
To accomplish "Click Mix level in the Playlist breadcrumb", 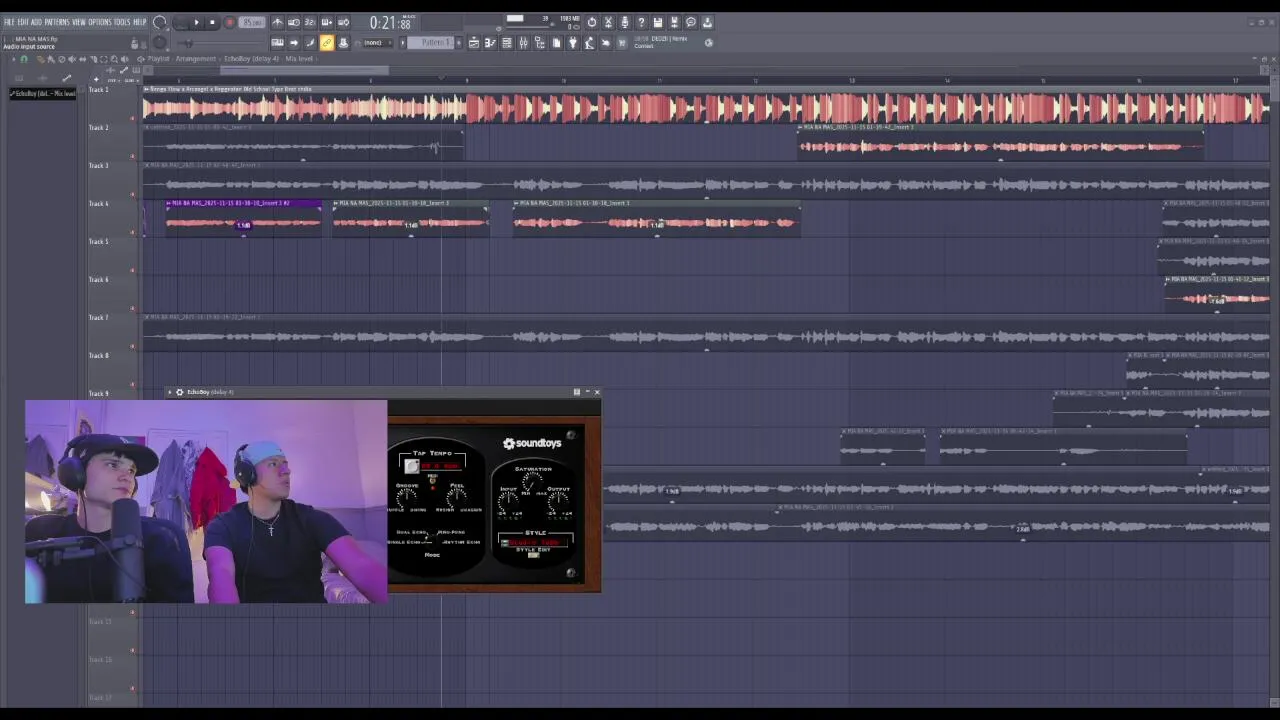I will click(x=299, y=59).
